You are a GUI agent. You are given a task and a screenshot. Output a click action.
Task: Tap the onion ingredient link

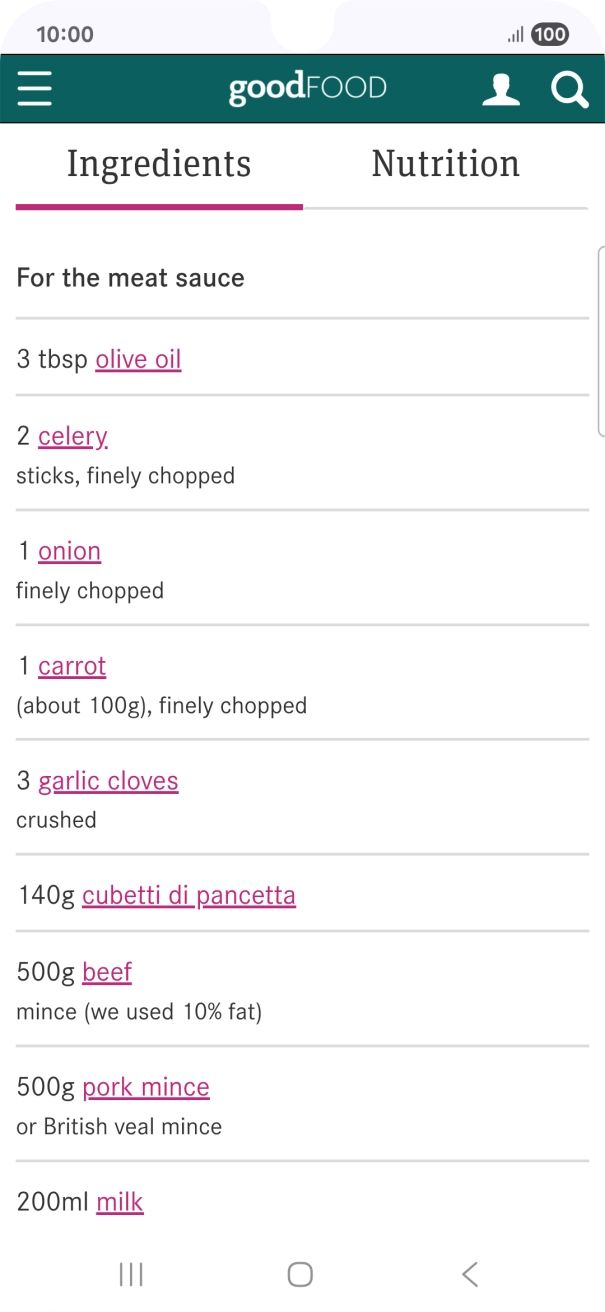(x=69, y=551)
